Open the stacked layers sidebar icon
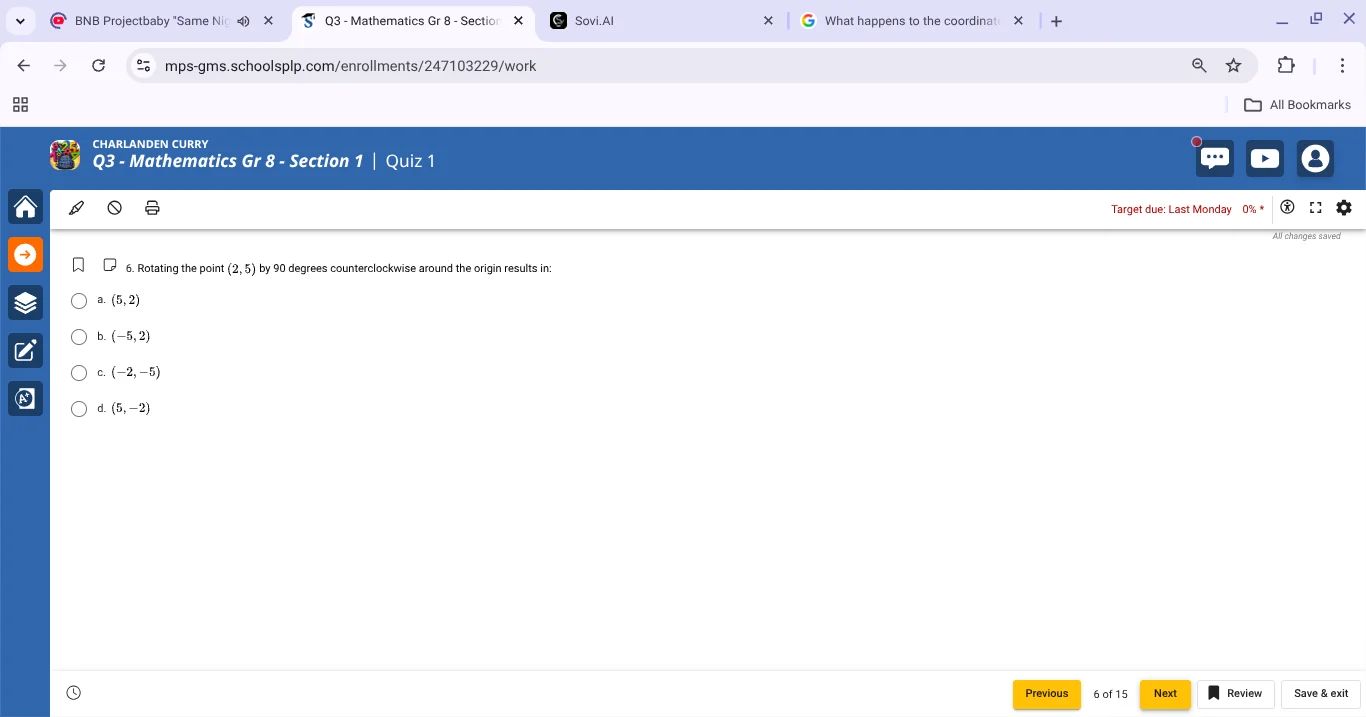The width and height of the screenshot is (1366, 717). (x=26, y=302)
